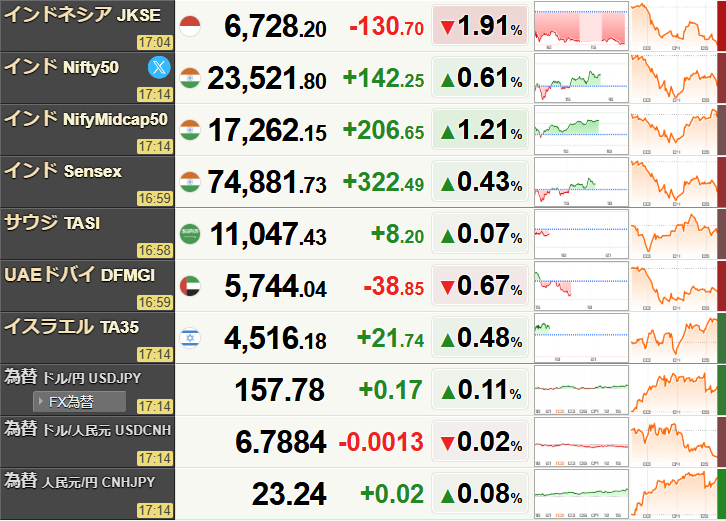Click the TASI price 11,047.43
The height and width of the screenshot is (521, 726).
coord(269,234)
